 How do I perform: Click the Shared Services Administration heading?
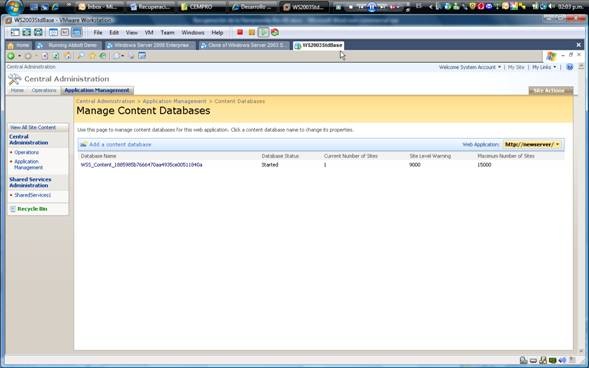click(30, 182)
